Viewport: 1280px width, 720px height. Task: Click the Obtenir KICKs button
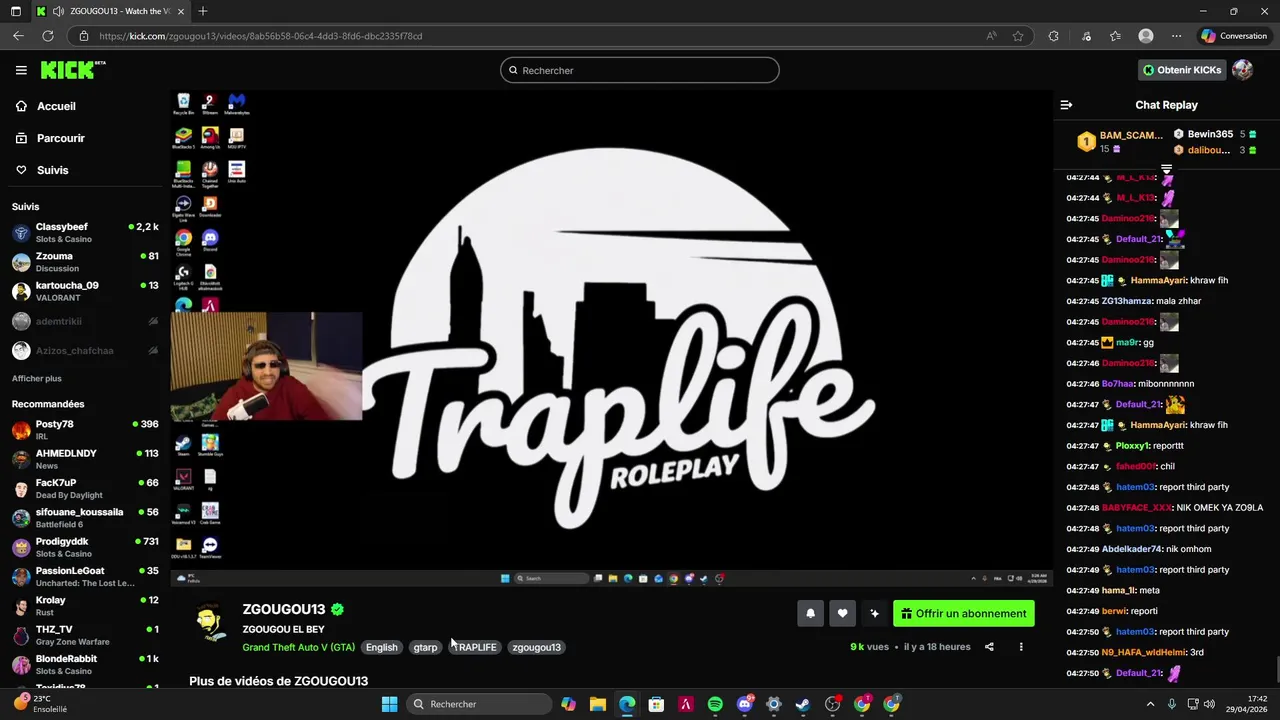coord(1182,70)
